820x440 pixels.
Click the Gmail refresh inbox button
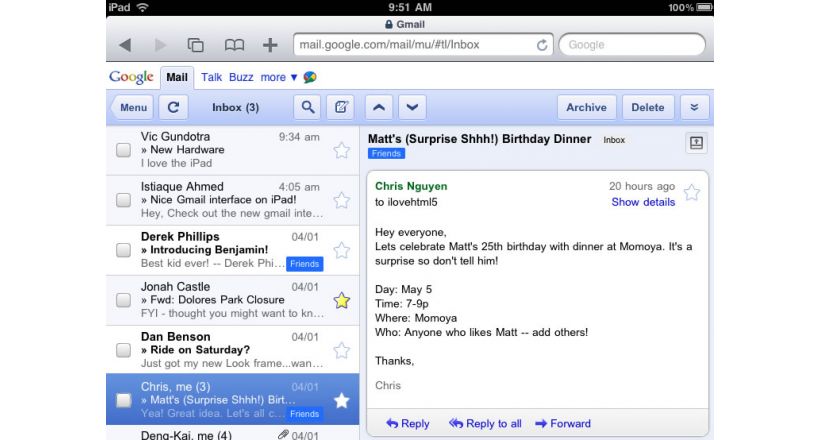174,107
